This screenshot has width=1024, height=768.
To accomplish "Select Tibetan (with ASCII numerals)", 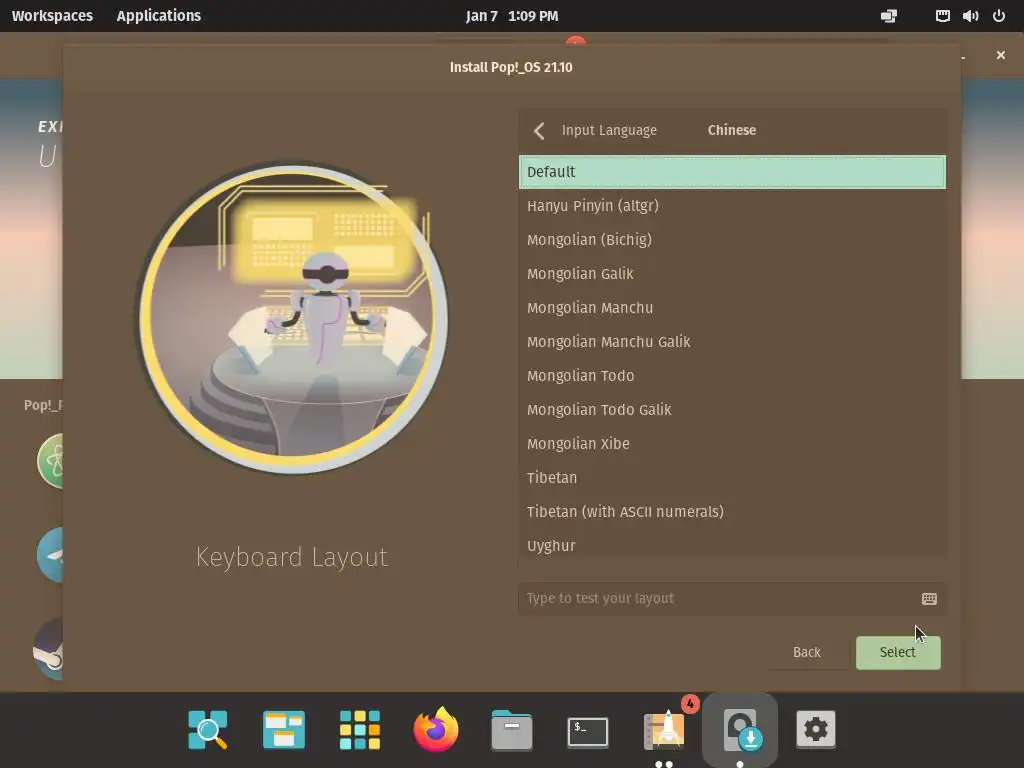I will click(732, 511).
